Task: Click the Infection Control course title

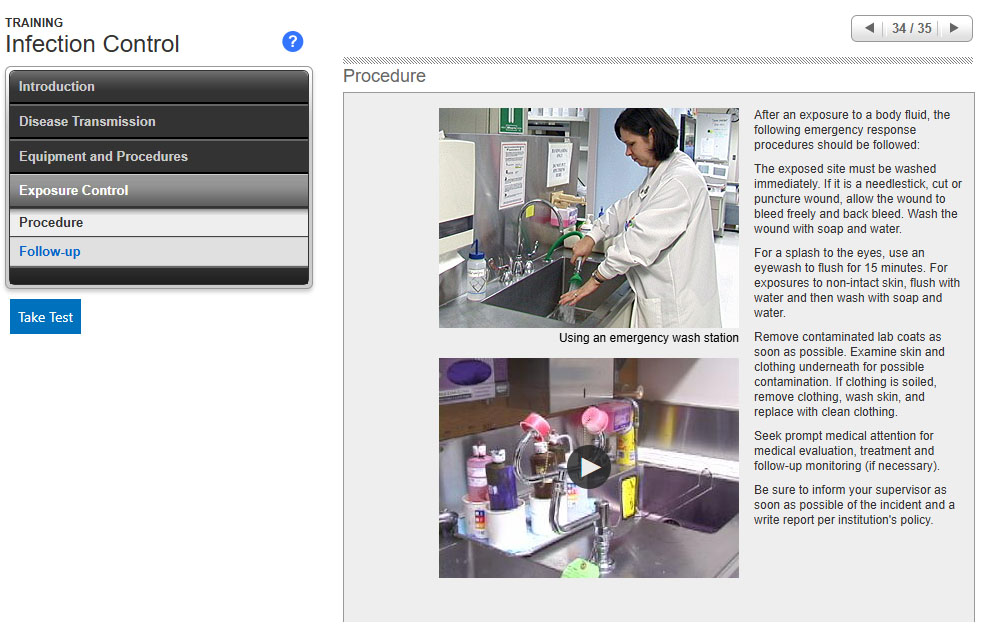Action: coord(93,44)
